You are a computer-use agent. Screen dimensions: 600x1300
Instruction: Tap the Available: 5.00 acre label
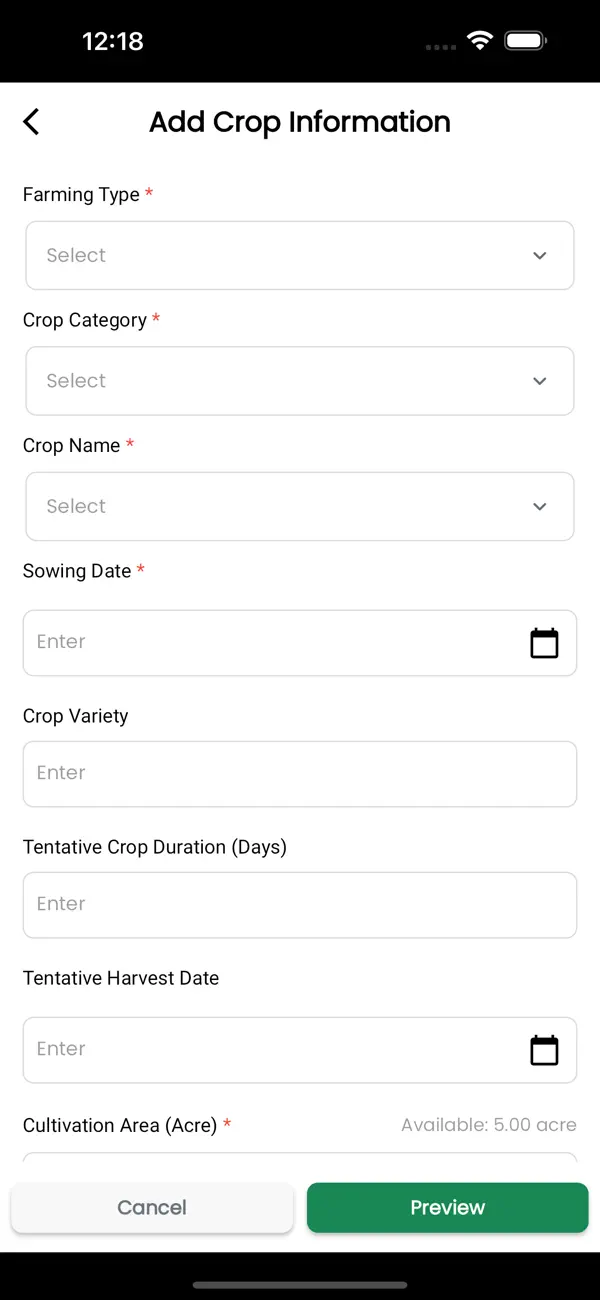click(x=488, y=1124)
